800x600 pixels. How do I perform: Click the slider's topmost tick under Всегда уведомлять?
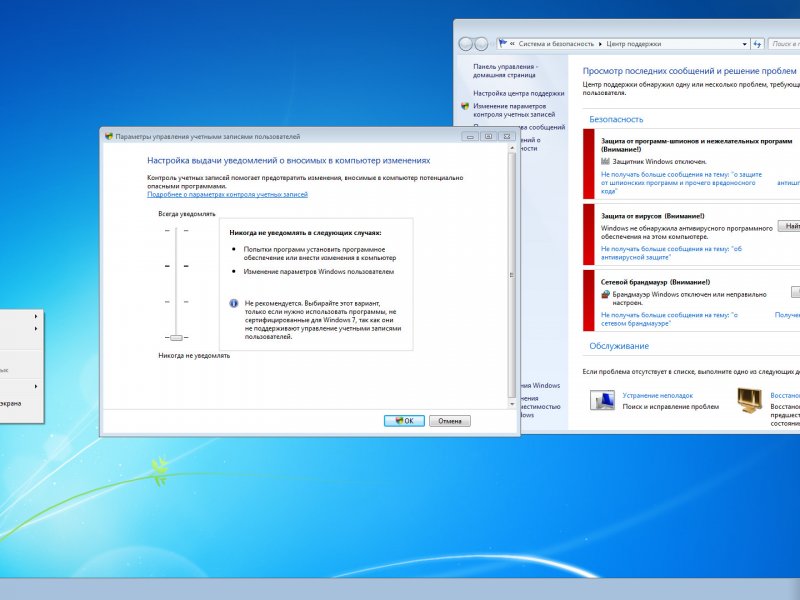[177, 231]
